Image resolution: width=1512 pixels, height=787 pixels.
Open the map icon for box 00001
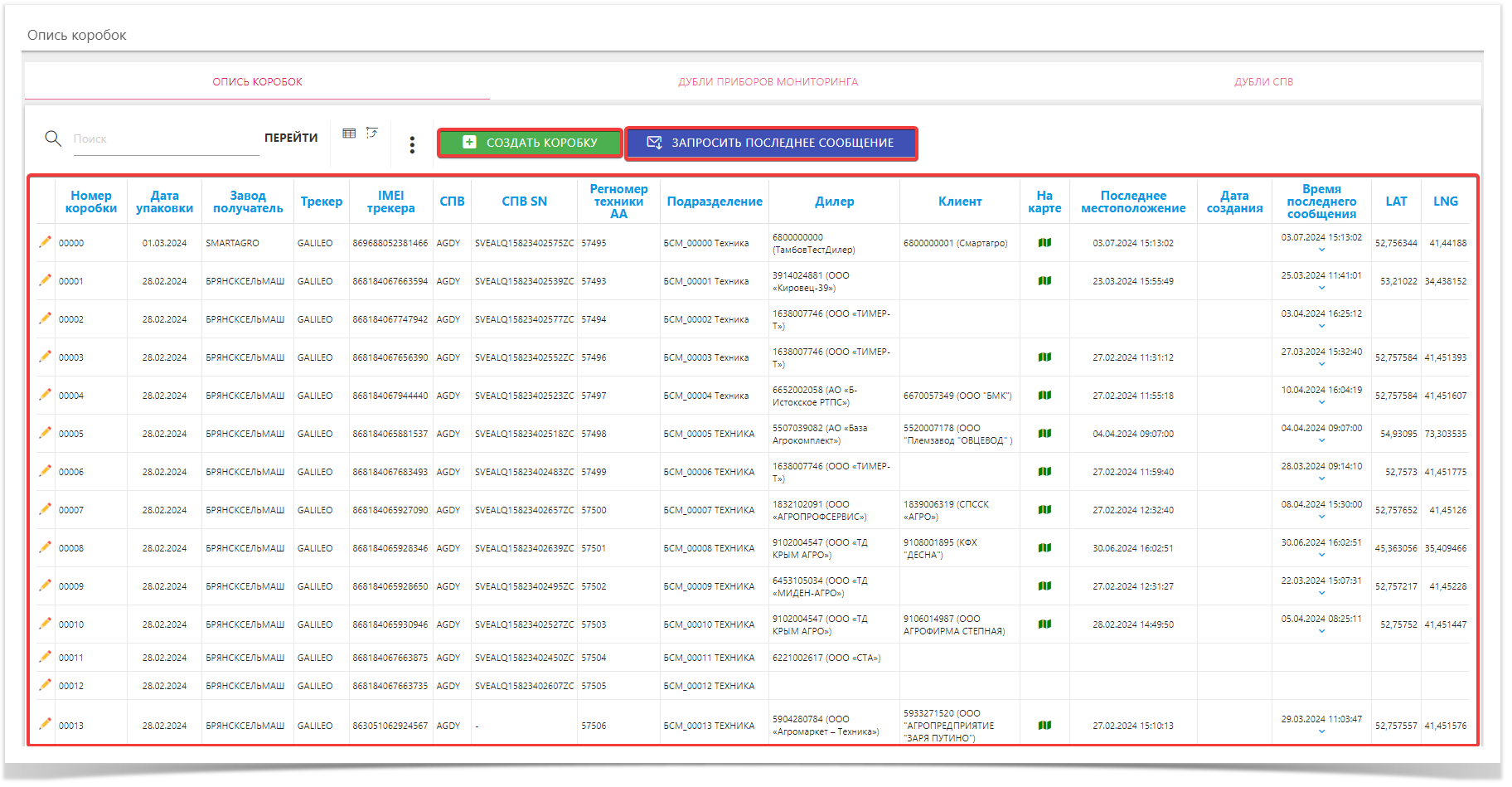click(x=1044, y=281)
